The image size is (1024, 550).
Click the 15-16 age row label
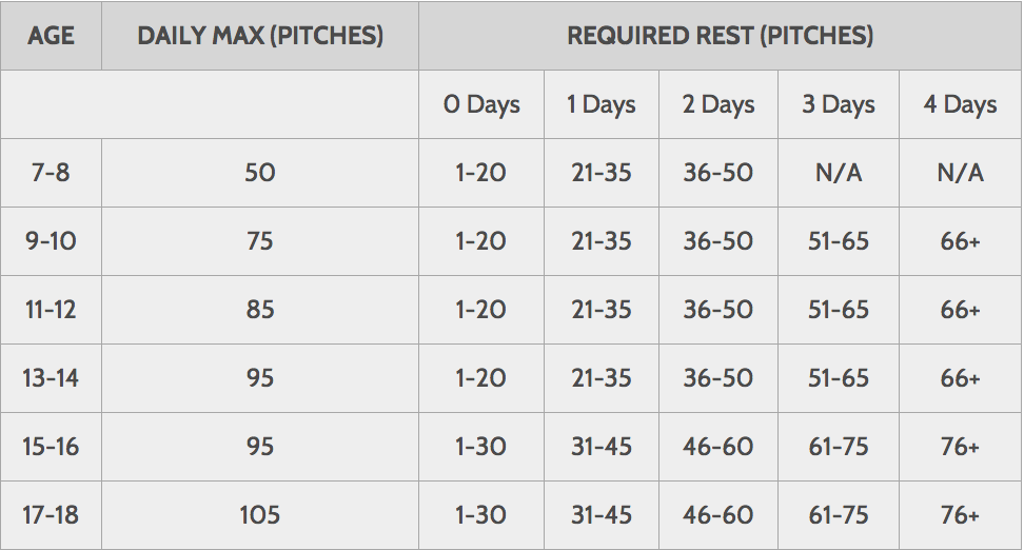pyautogui.click(x=51, y=447)
